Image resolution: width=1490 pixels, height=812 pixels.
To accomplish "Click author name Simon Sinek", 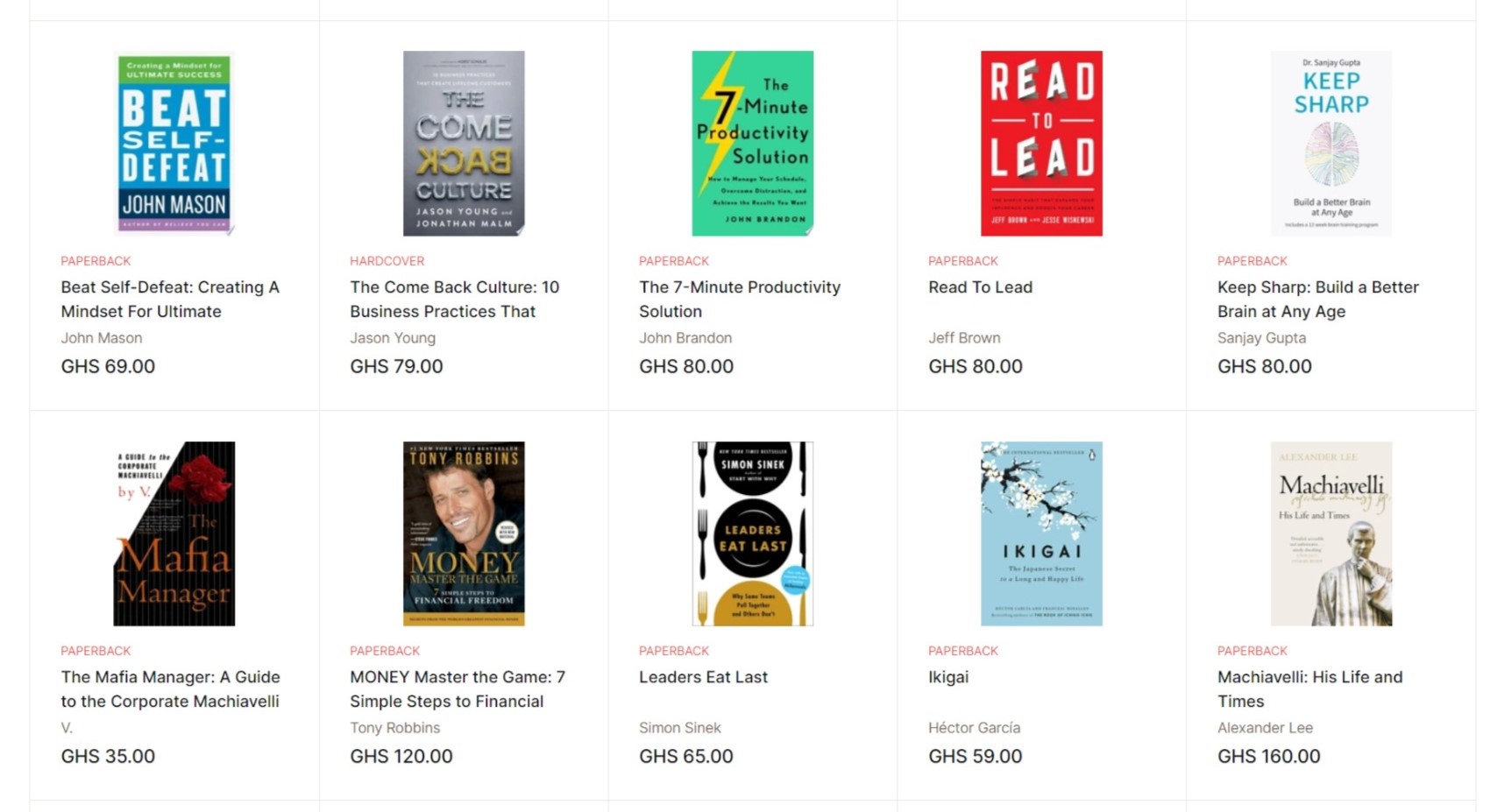I will 680,728.
